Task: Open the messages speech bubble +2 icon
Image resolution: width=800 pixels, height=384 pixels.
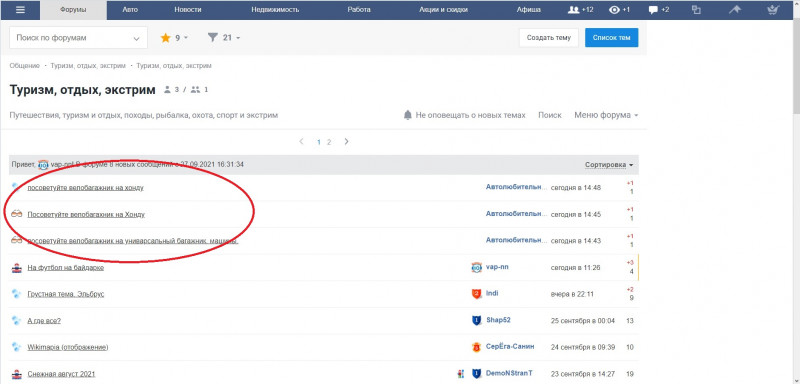Action: click(x=659, y=10)
